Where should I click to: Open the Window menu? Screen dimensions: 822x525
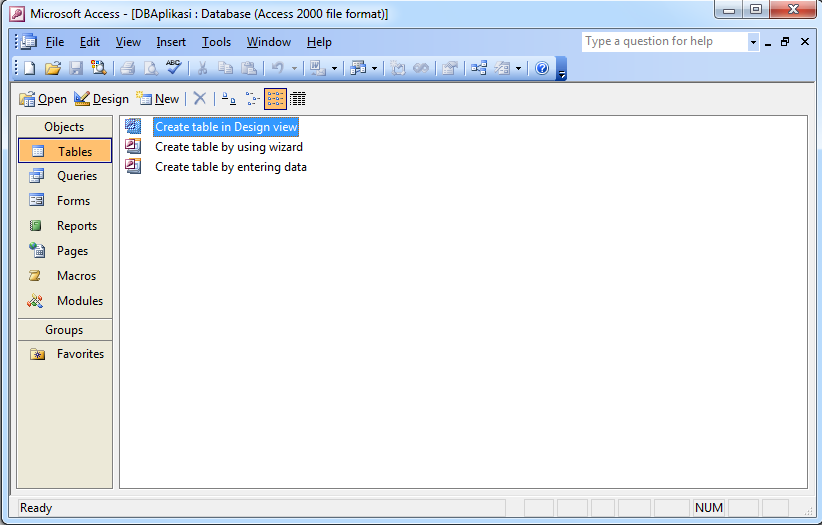269,42
